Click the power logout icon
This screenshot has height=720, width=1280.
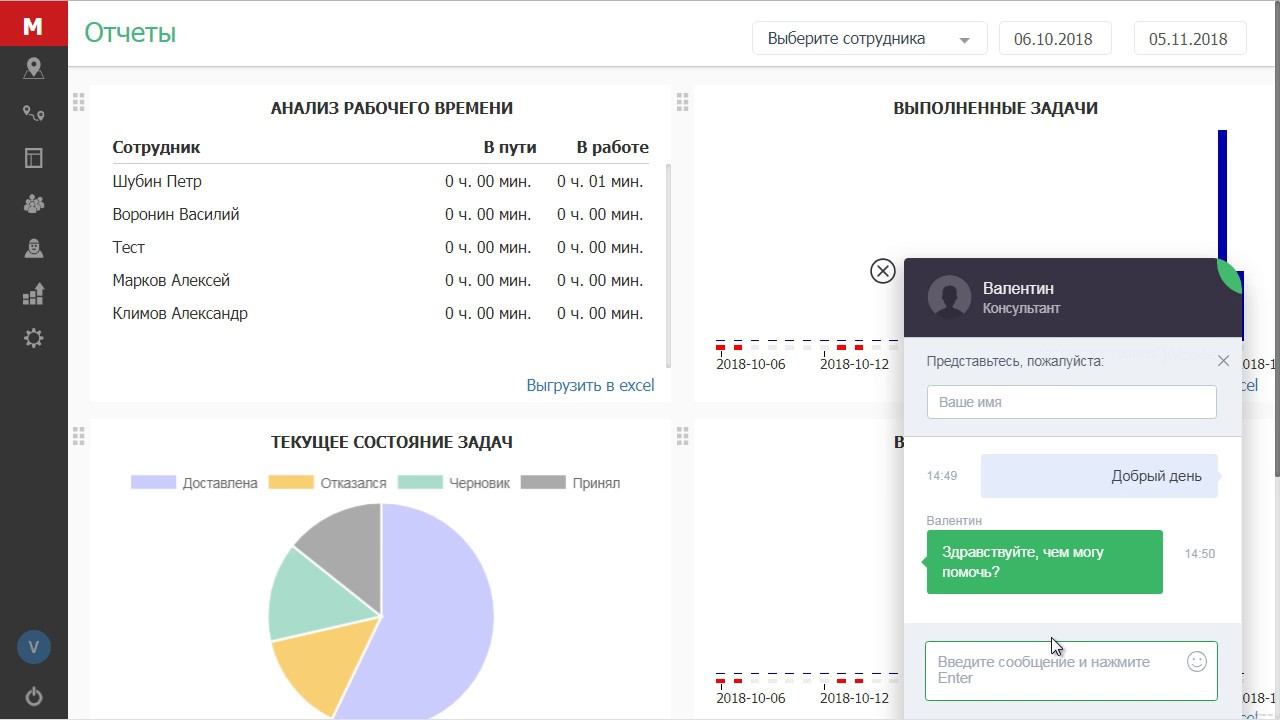tap(33, 697)
